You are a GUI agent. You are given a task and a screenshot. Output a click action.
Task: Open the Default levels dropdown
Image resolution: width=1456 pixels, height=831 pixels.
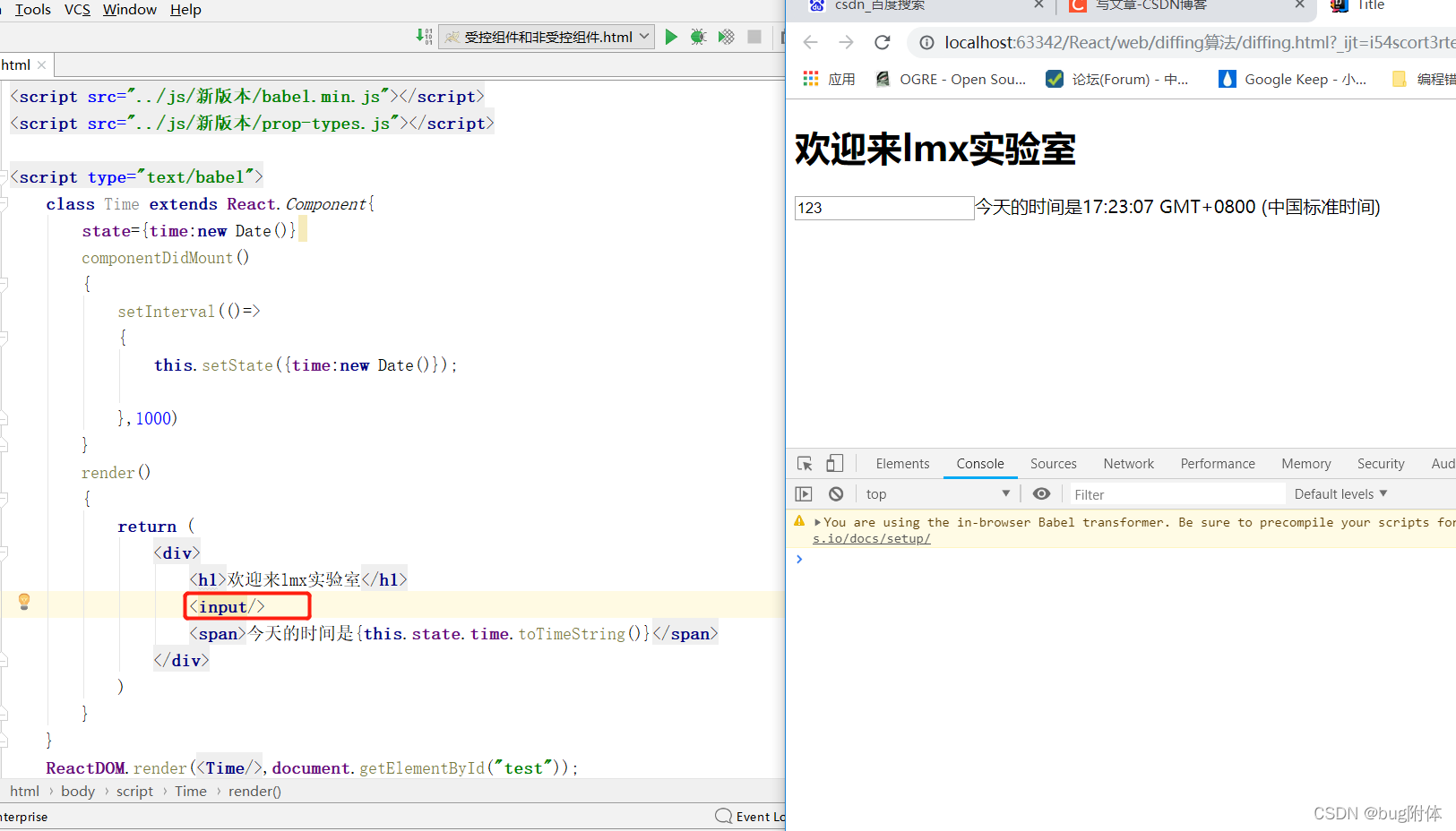click(1340, 494)
